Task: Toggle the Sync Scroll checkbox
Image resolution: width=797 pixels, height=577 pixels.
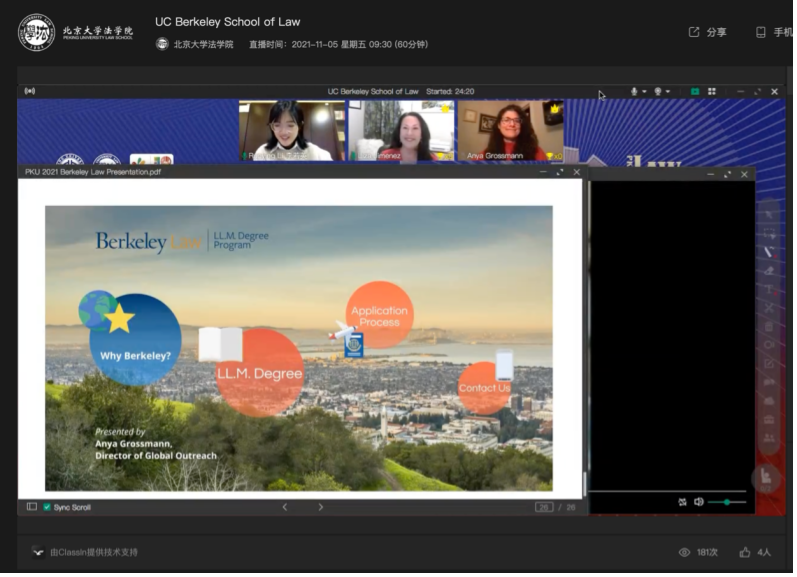Action: click(47, 507)
